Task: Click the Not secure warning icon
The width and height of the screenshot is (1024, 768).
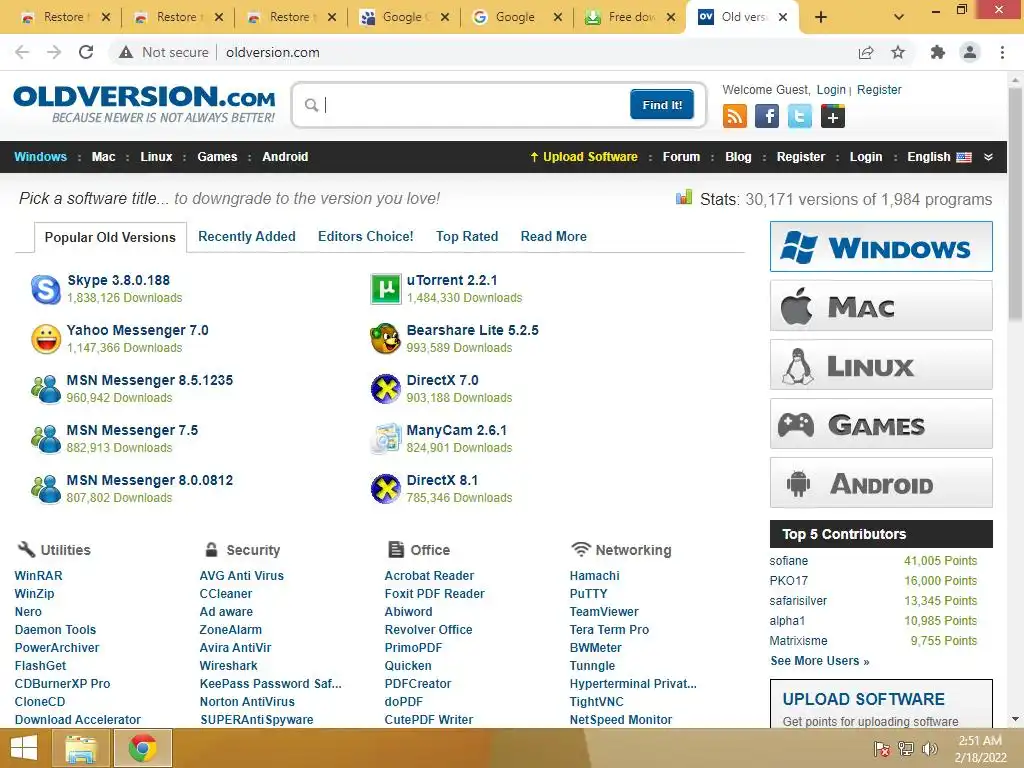Action: (125, 52)
